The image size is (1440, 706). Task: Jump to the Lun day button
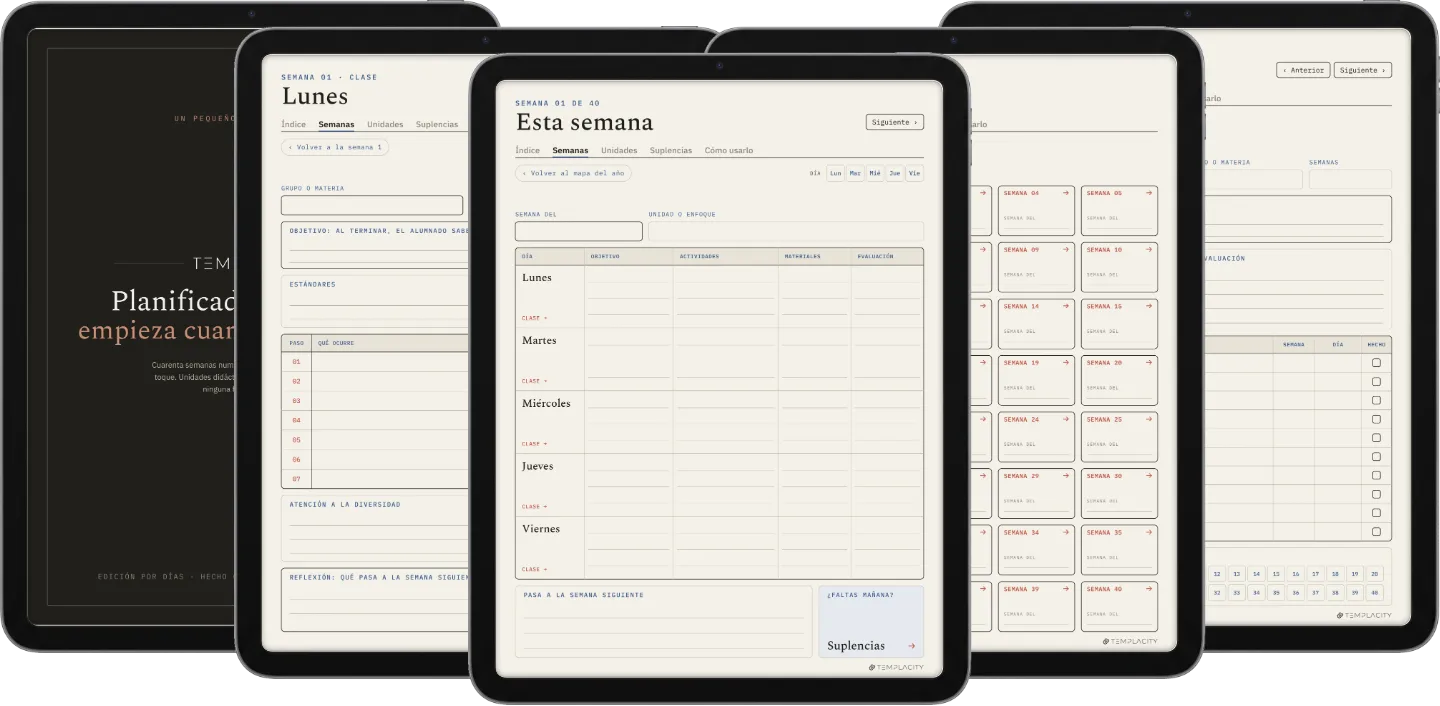pos(835,173)
